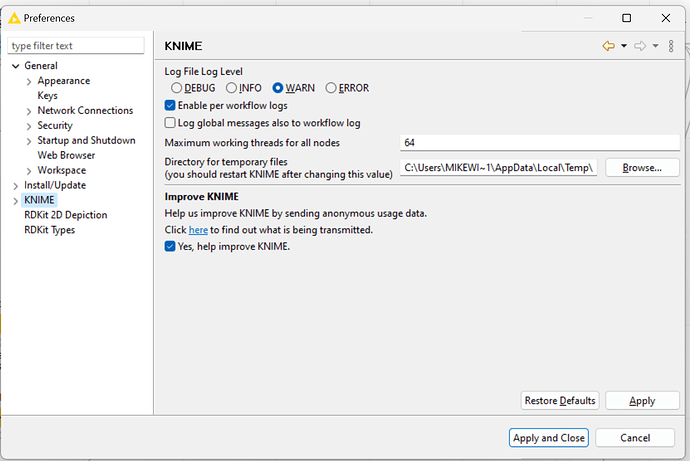Open the three-dot view menu icon
This screenshot has height=461, width=690.
[671, 46]
